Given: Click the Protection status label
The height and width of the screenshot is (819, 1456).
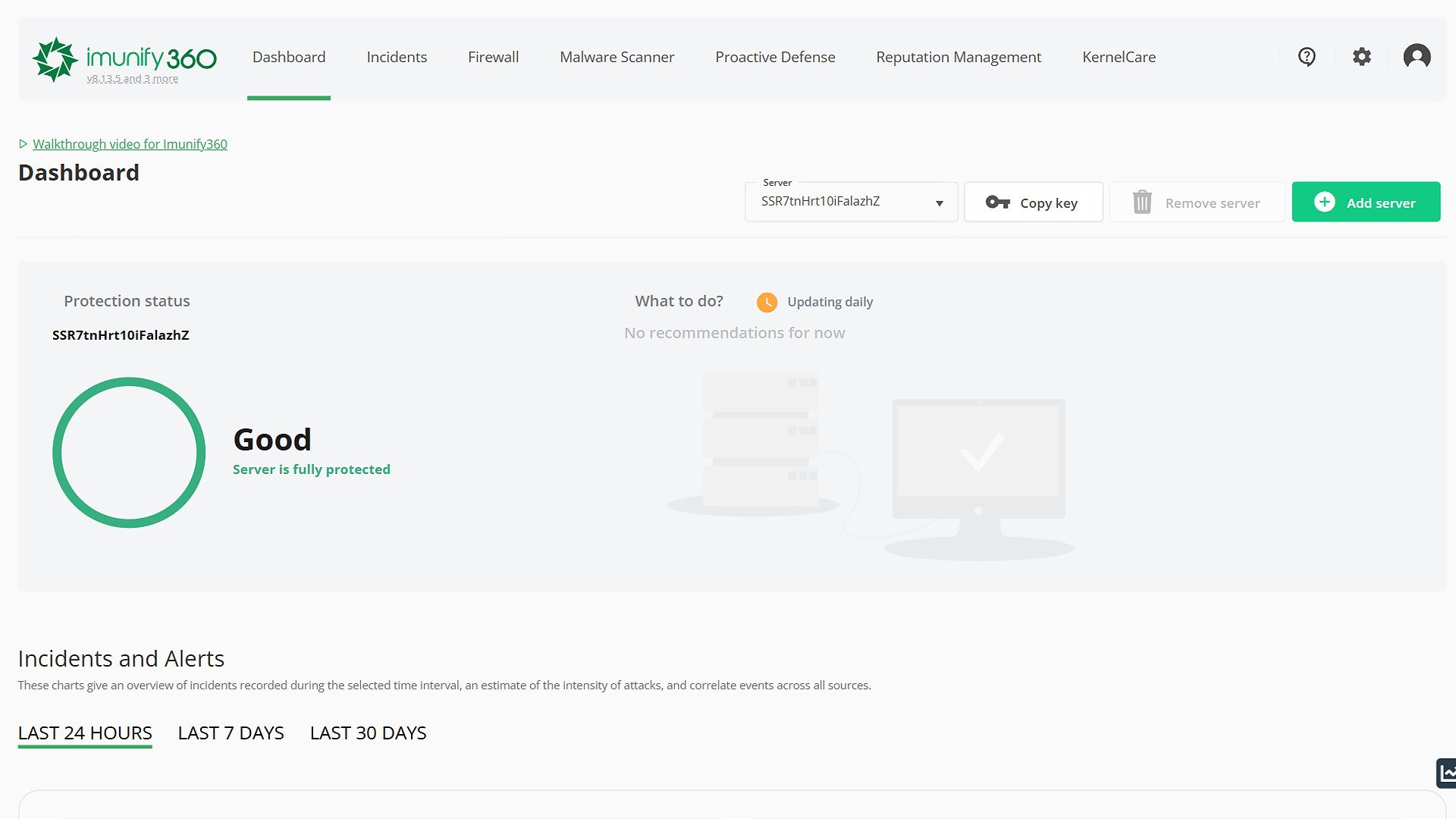Looking at the screenshot, I should 127,301.
